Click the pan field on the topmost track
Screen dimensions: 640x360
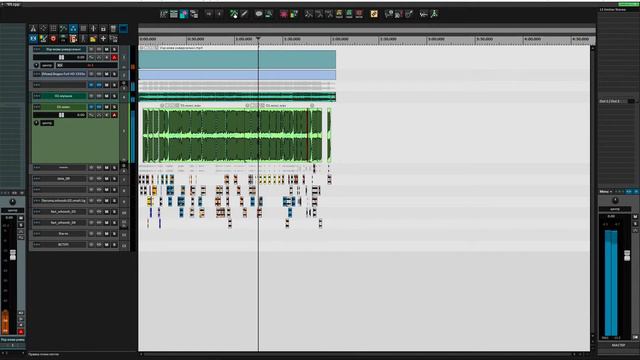[x=47, y=65]
